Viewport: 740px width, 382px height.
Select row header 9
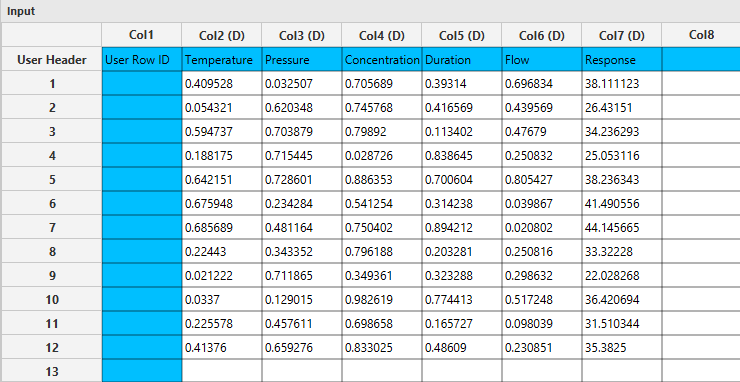52,275
